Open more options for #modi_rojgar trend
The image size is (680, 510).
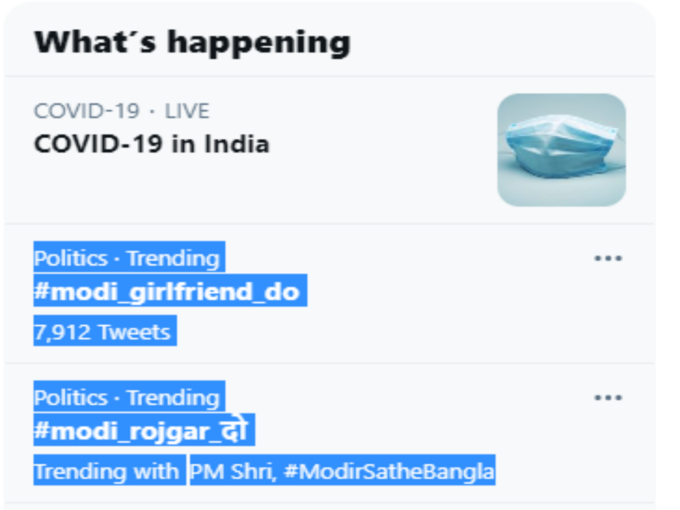click(x=608, y=398)
